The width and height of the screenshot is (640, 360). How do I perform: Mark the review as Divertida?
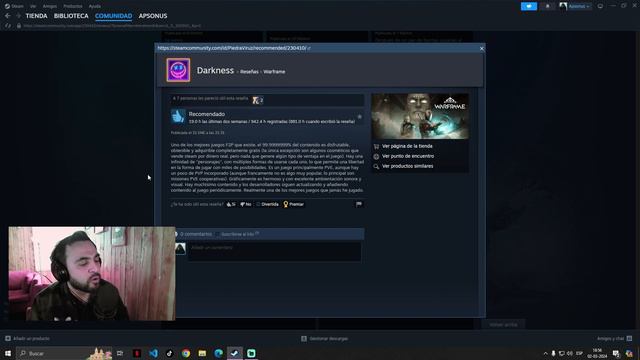point(267,204)
